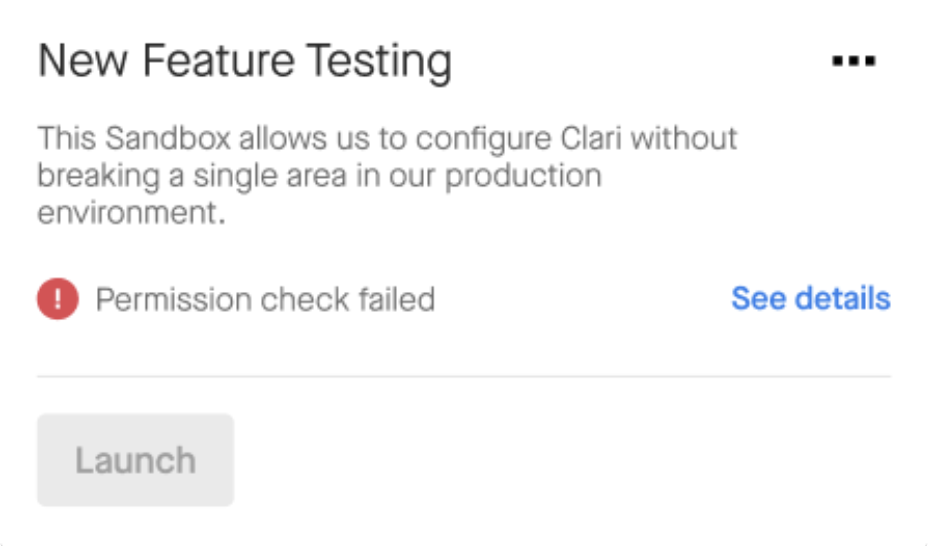
Task: Select the New Feature Testing title
Action: pyautogui.click(x=245, y=61)
